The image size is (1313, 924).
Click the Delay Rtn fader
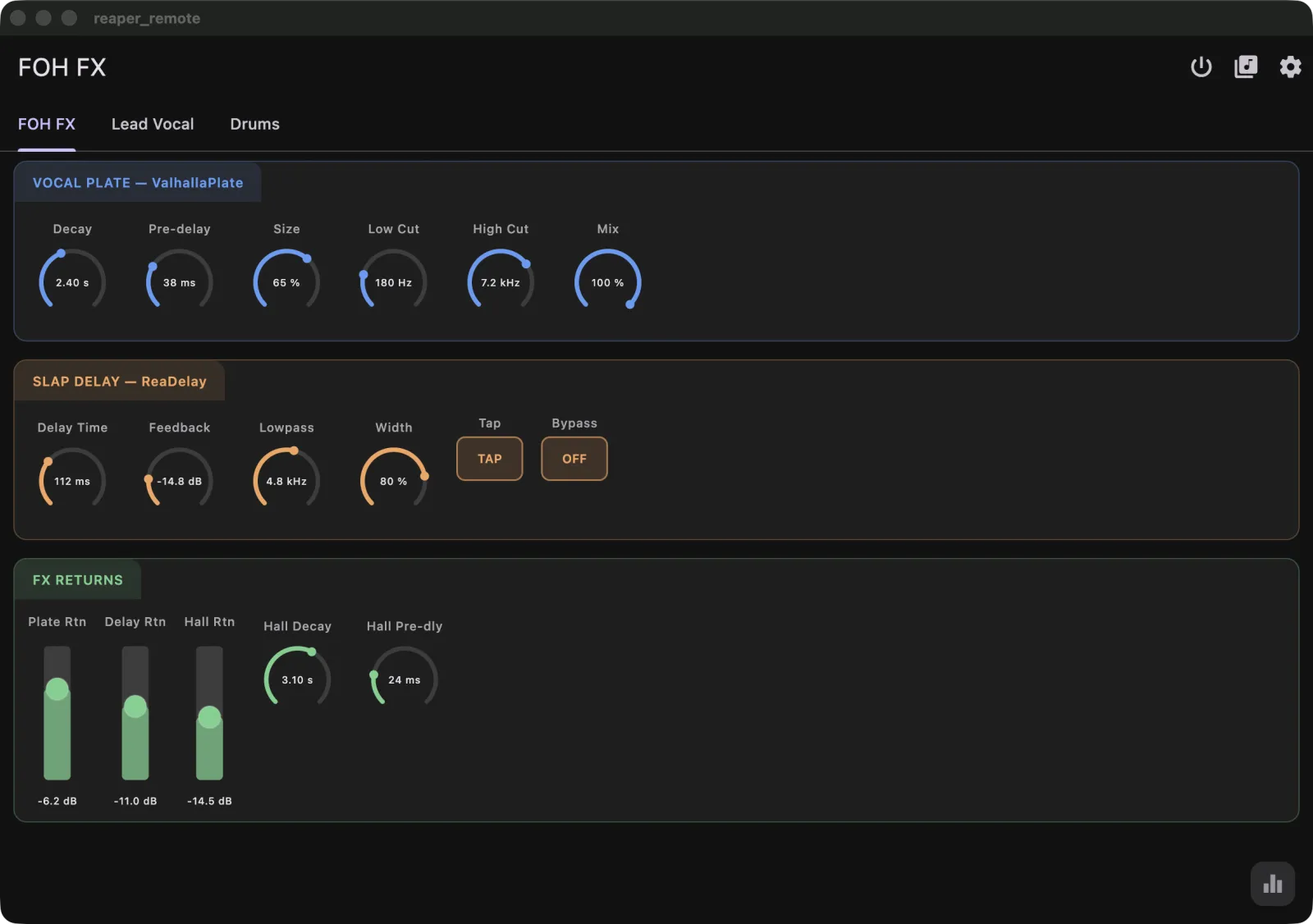(x=135, y=712)
